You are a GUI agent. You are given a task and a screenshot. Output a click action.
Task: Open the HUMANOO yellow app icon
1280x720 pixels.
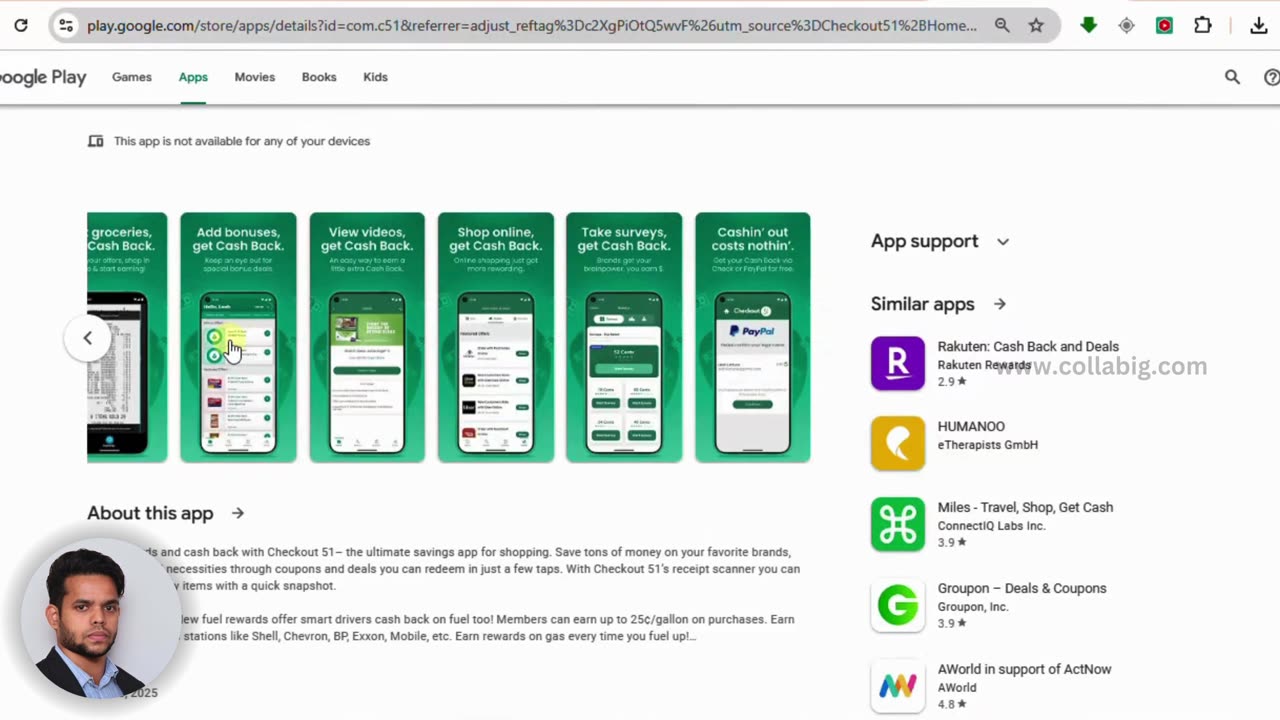pos(898,443)
